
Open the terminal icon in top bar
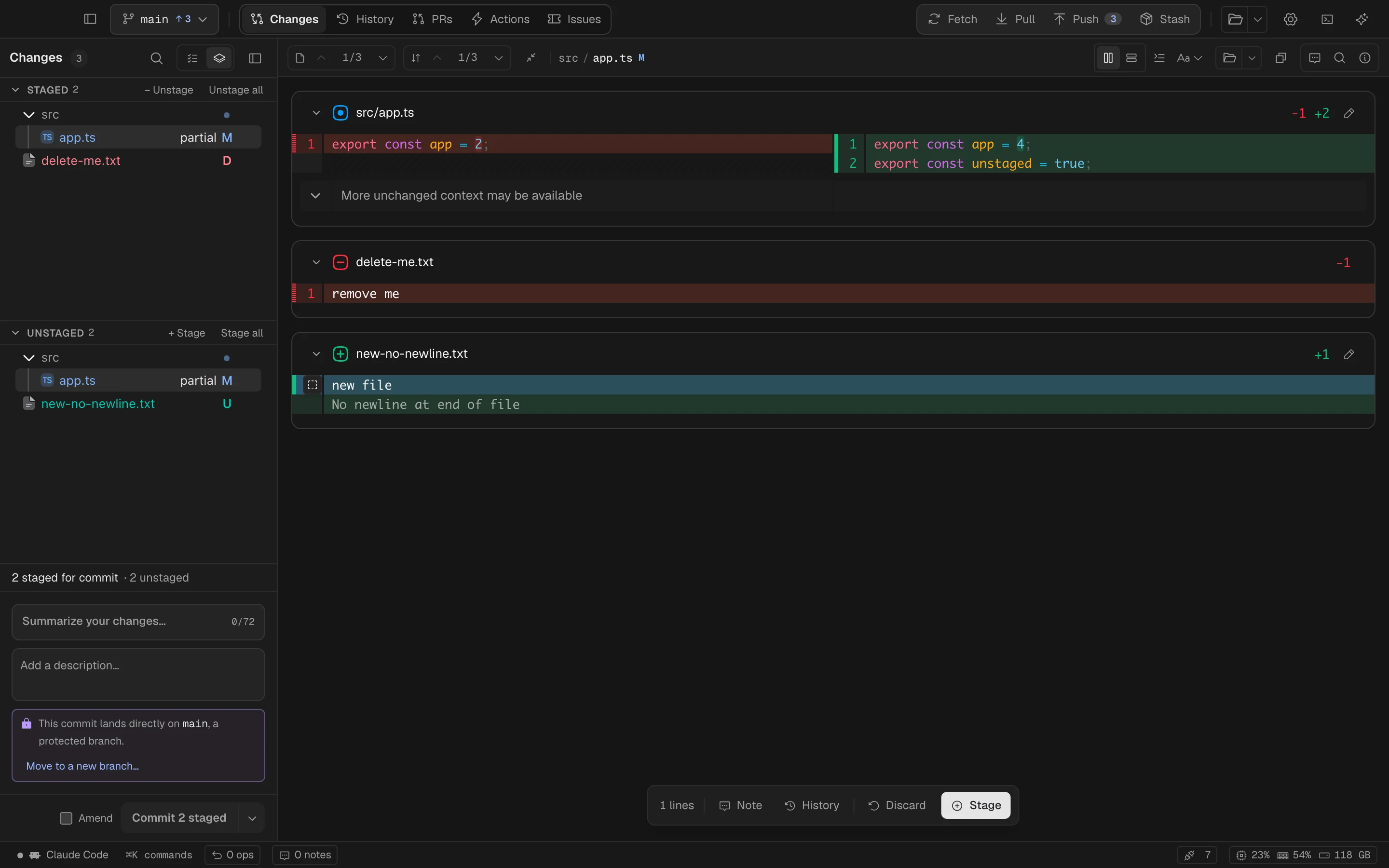click(1327, 19)
